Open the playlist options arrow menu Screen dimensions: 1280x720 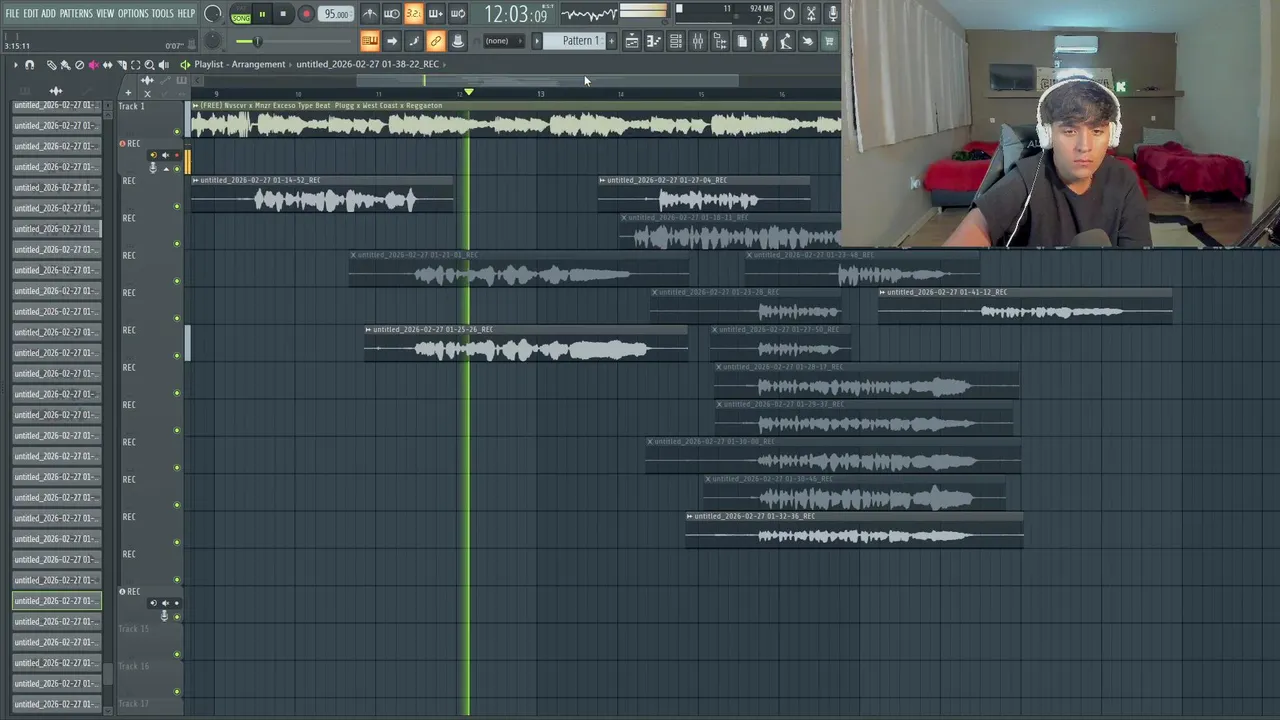(15, 65)
